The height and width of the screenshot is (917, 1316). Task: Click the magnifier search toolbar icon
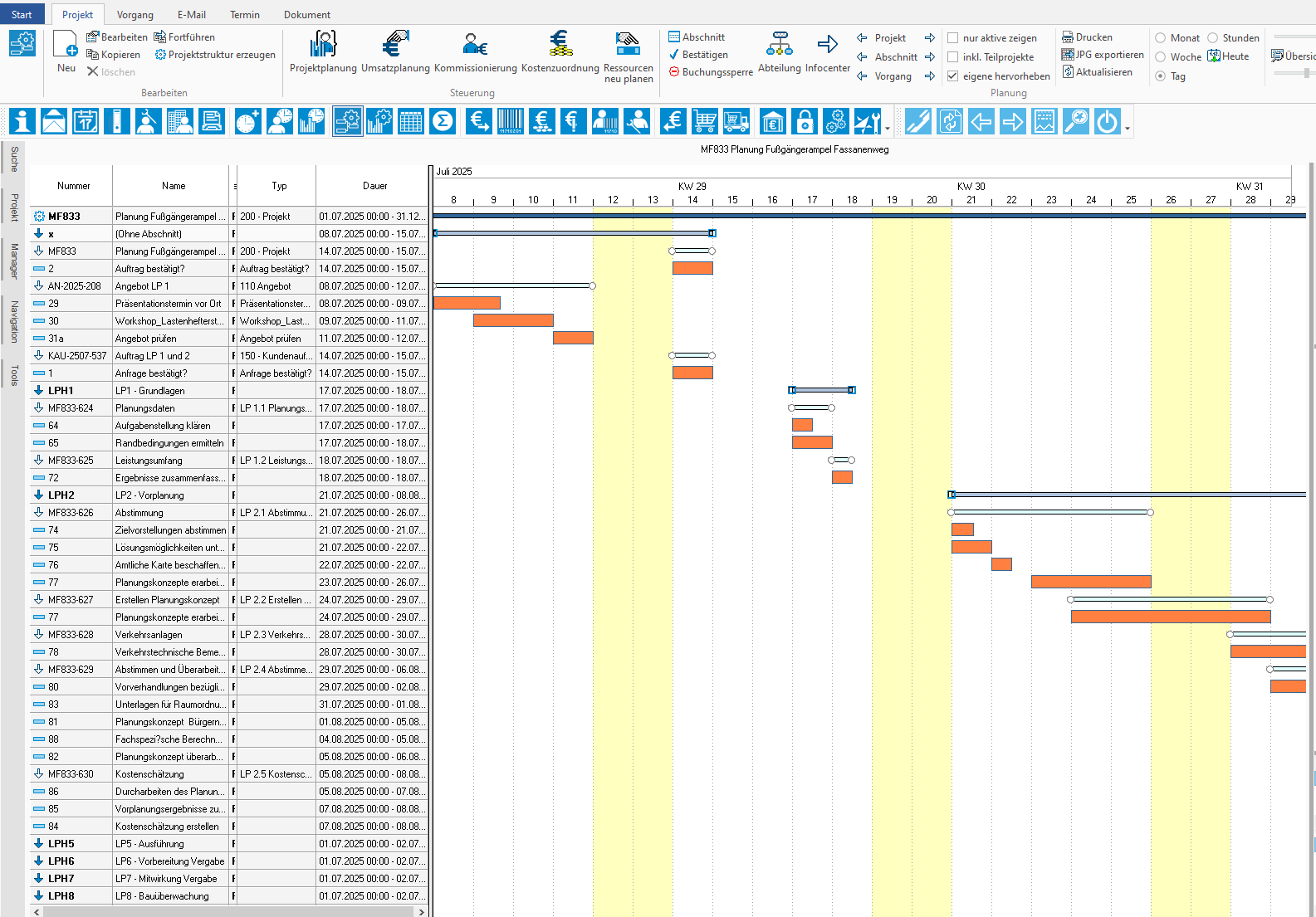click(x=1075, y=121)
